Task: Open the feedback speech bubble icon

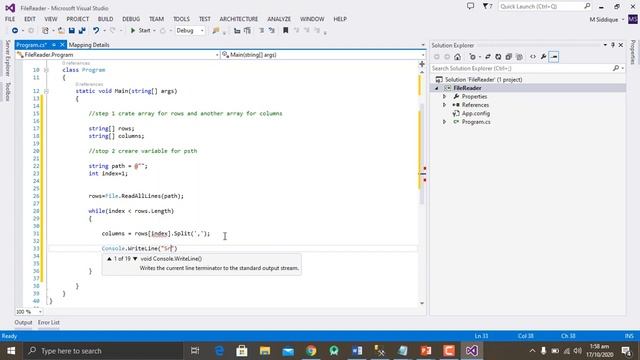Action: pyautogui.click(x=471, y=6)
